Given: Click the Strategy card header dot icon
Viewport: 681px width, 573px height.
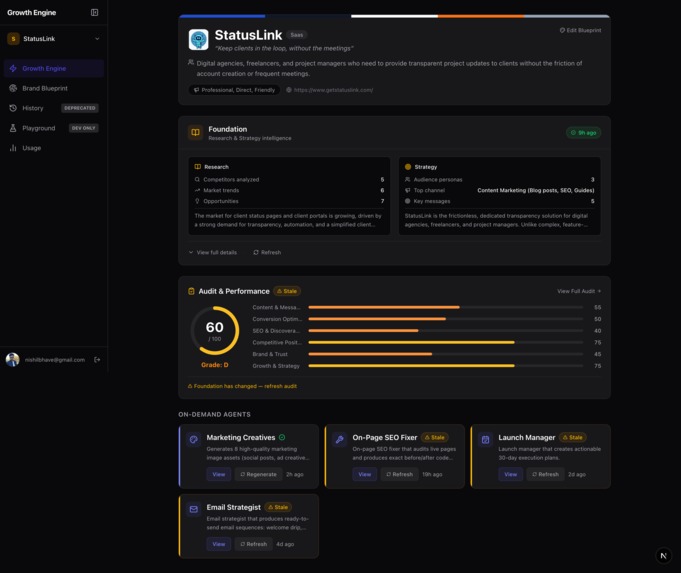Looking at the screenshot, I should 408,167.
